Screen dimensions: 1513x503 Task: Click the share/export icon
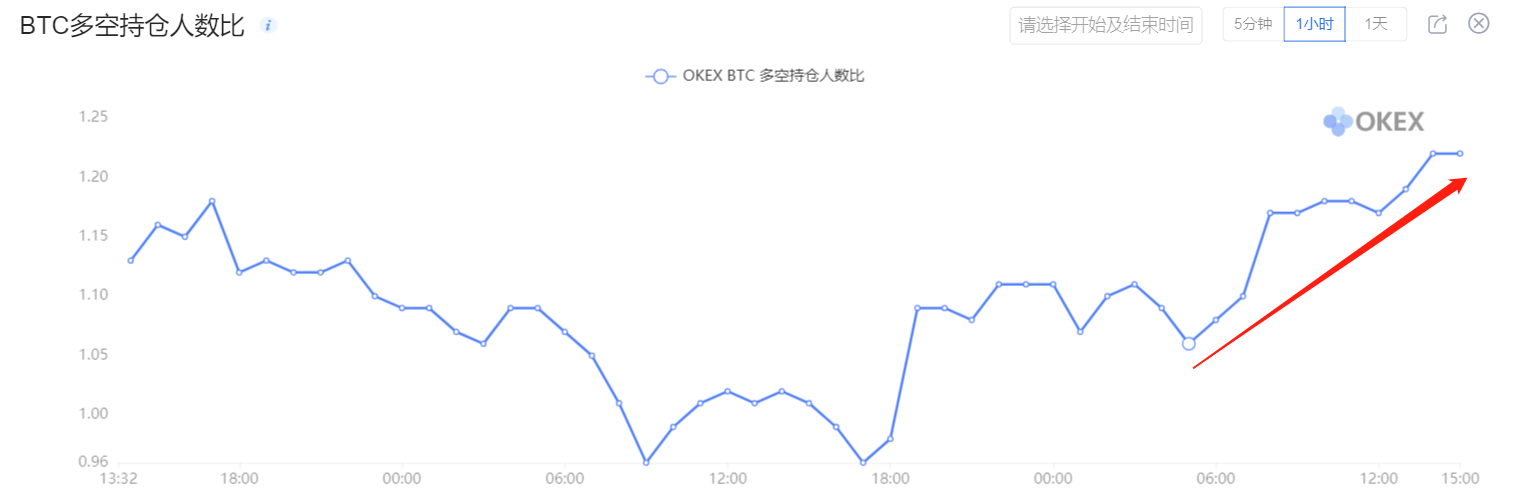click(1437, 24)
